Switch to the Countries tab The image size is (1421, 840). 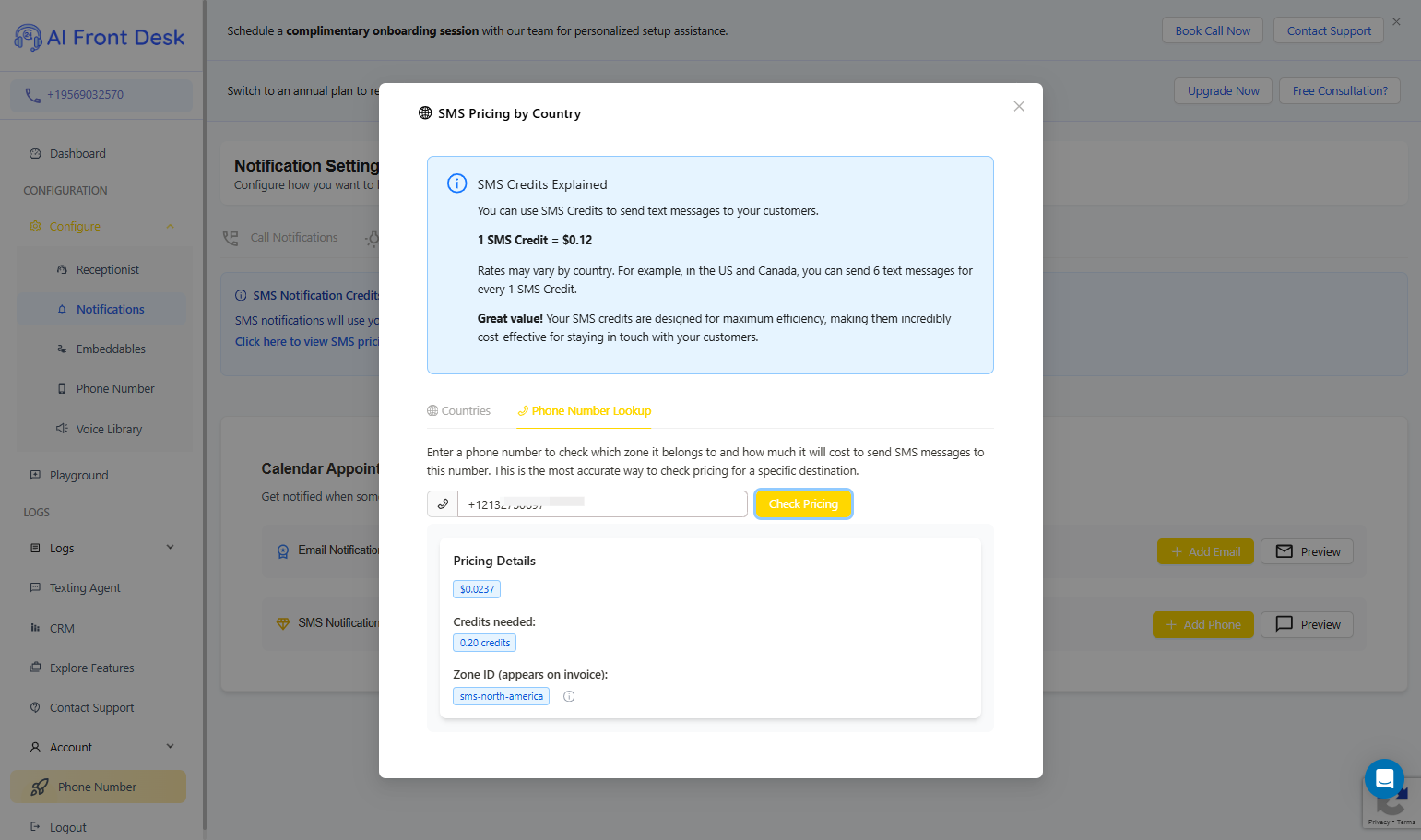pyautogui.click(x=458, y=410)
